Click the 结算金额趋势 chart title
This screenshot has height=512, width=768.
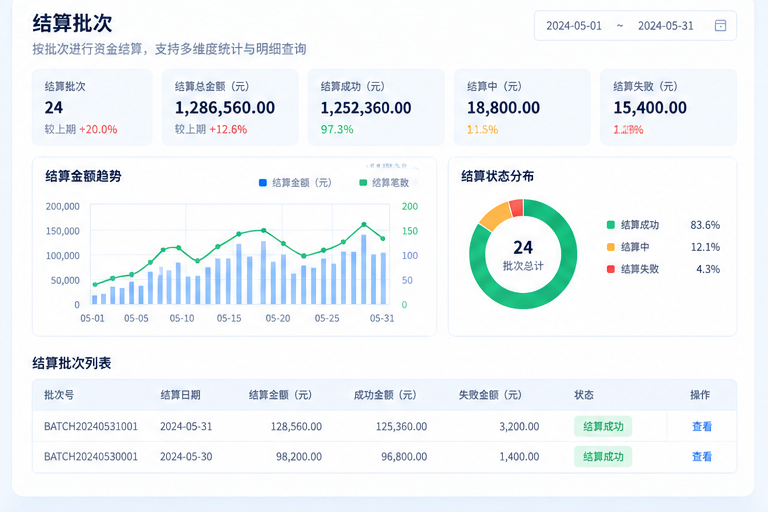[x=83, y=176]
